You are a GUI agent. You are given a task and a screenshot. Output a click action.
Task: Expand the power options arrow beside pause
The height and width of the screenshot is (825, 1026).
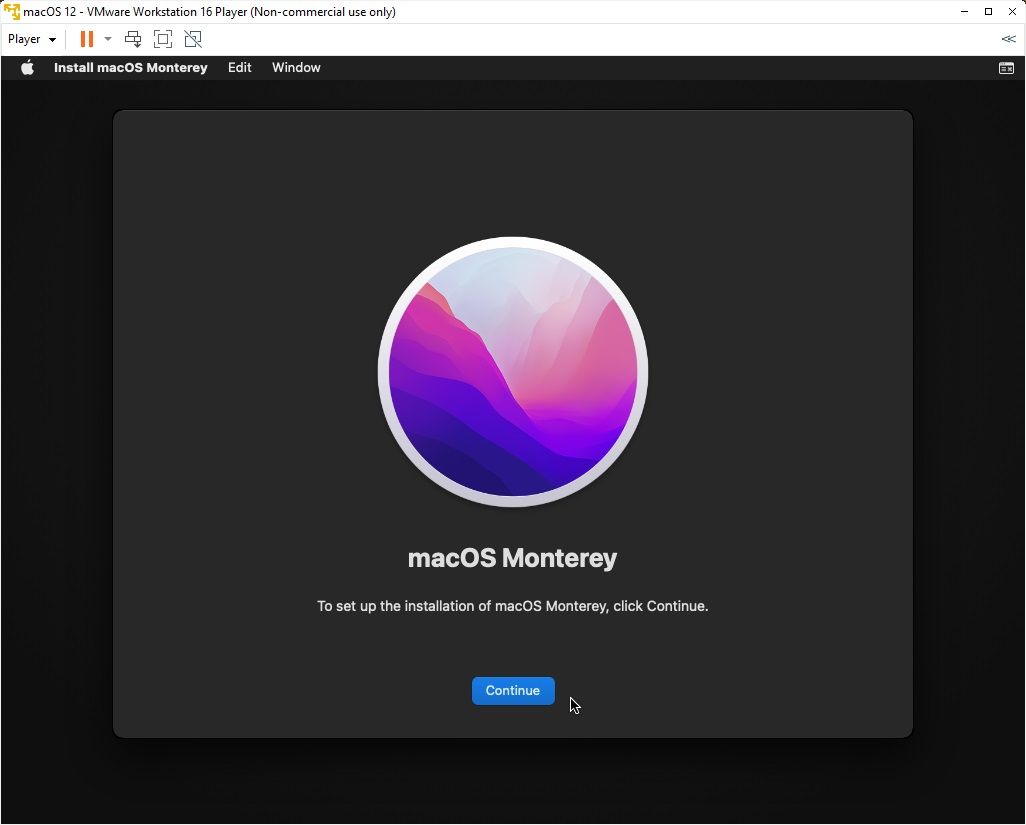tap(108, 39)
